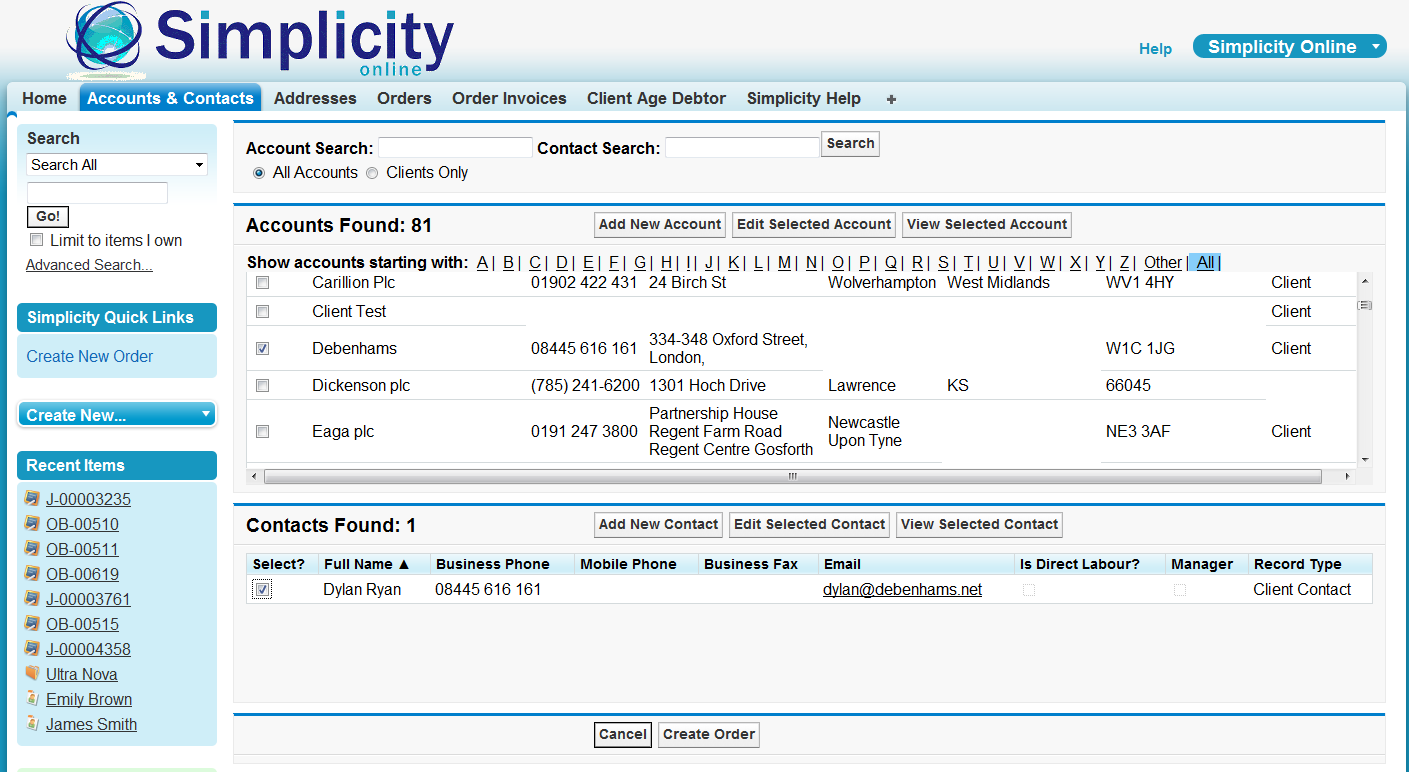Open the "Simplicity Online" dropdown
The width and height of the screenshot is (1409, 772).
pos(1289,46)
